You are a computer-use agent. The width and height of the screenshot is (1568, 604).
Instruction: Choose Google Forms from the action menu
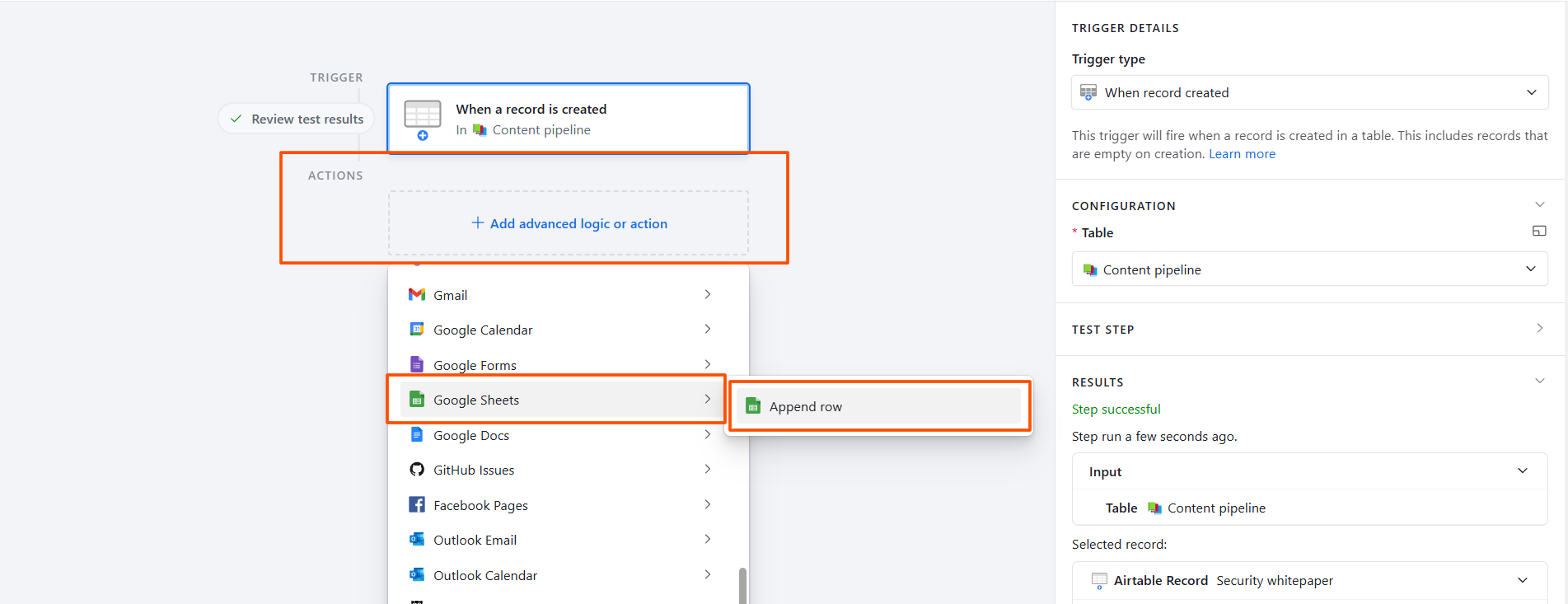pos(559,364)
